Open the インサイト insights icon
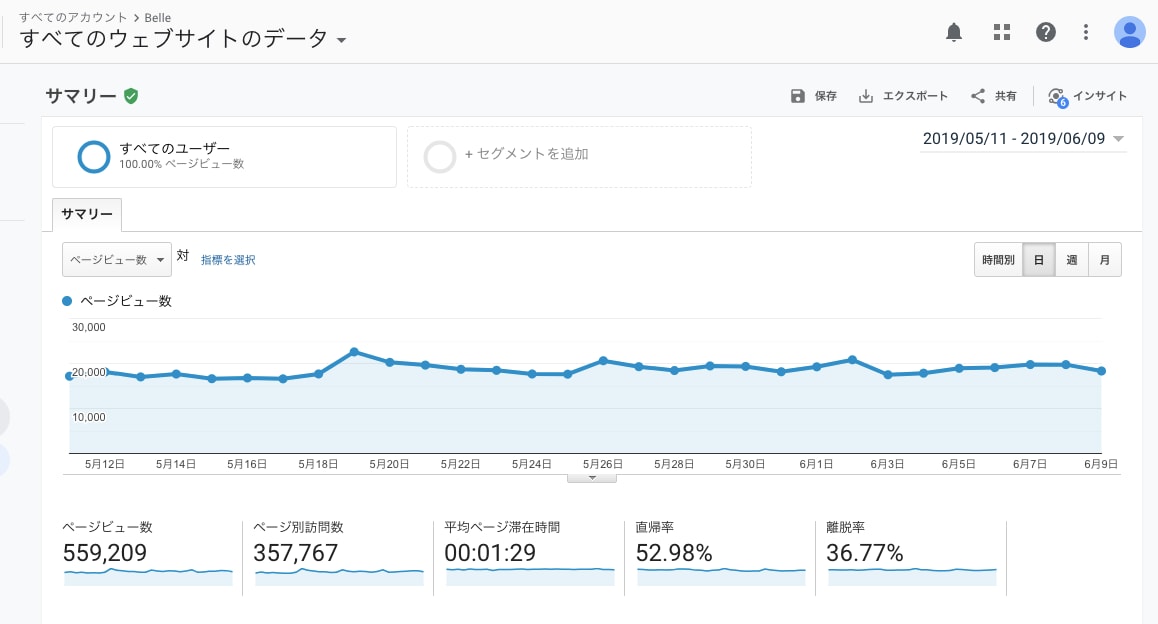The width and height of the screenshot is (1158, 624). 1058,97
